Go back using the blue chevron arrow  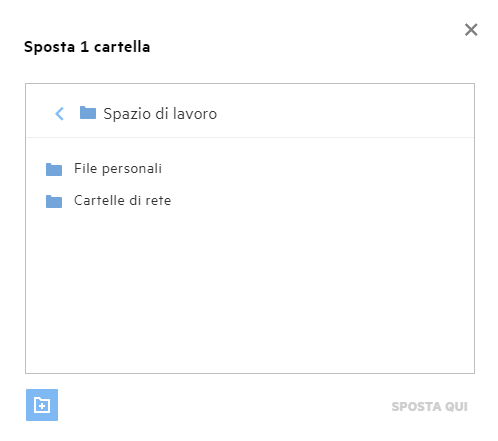click(60, 114)
